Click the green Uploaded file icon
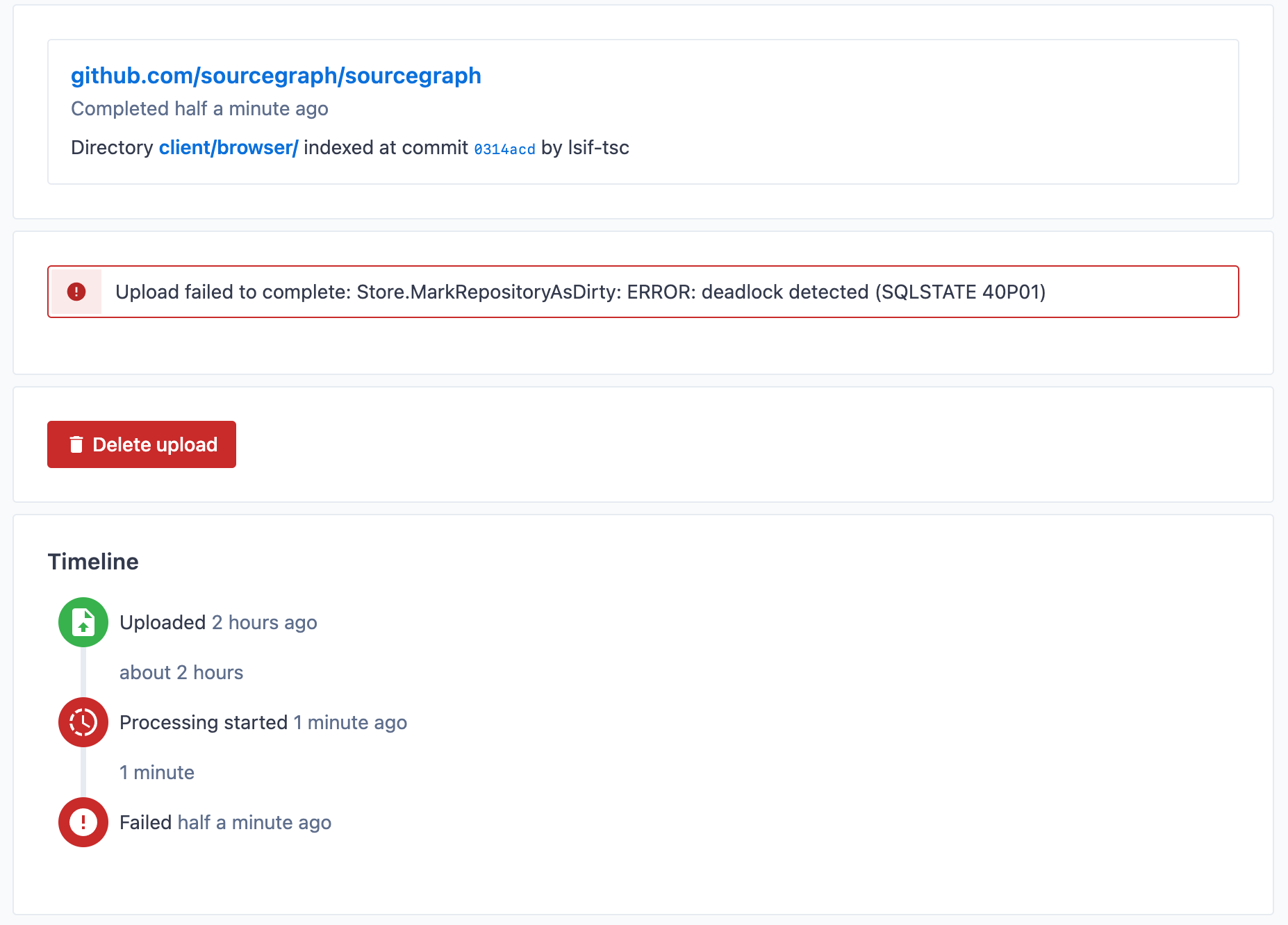 (x=83, y=622)
